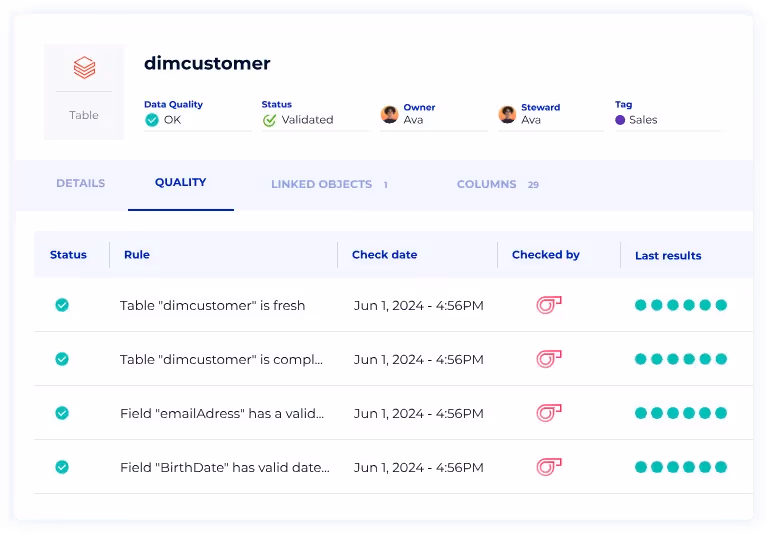767x534 pixels.
Task: Click check date of the BirthDate row
Action: coord(419,467)
